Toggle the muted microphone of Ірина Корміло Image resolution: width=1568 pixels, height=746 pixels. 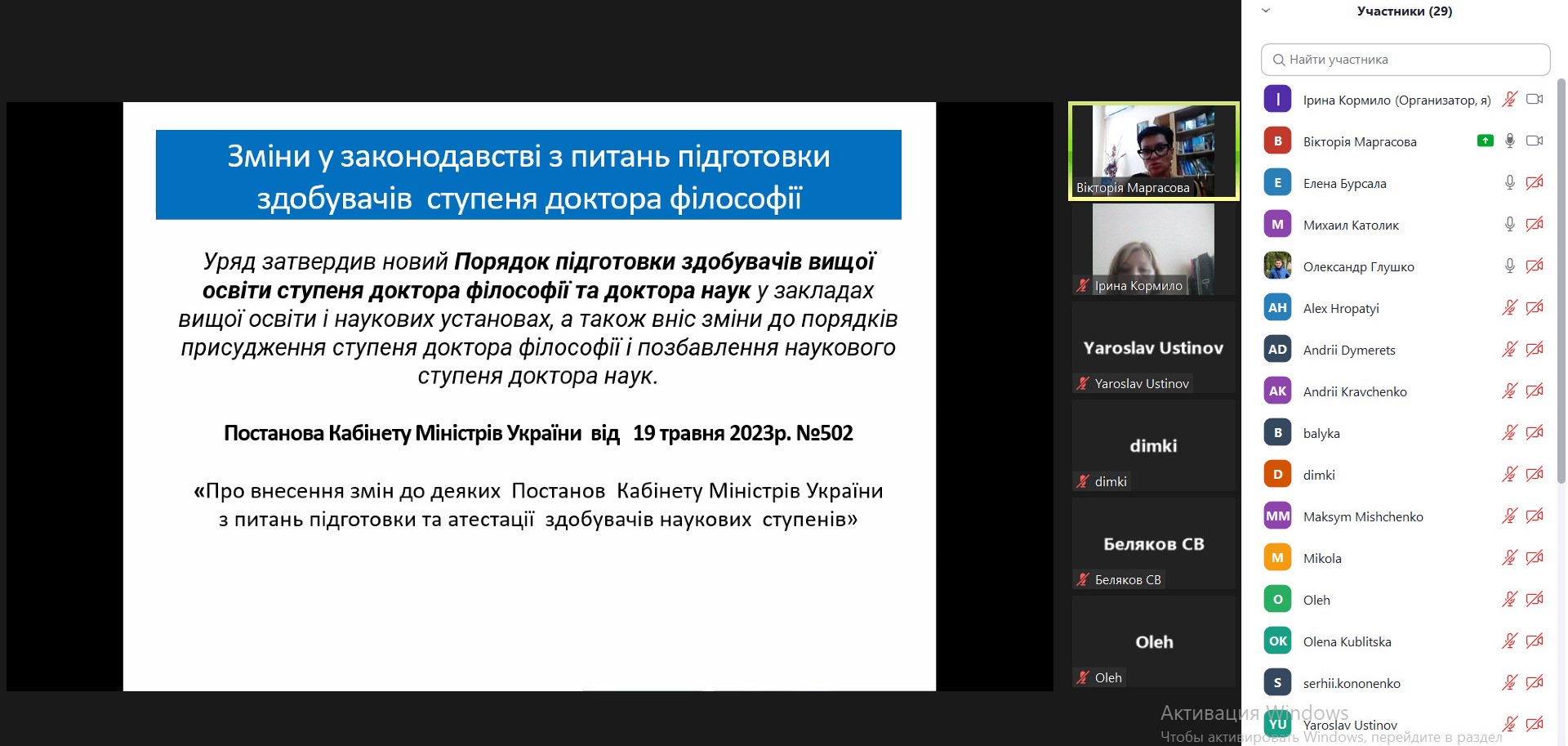click(x=1509, y=100)
